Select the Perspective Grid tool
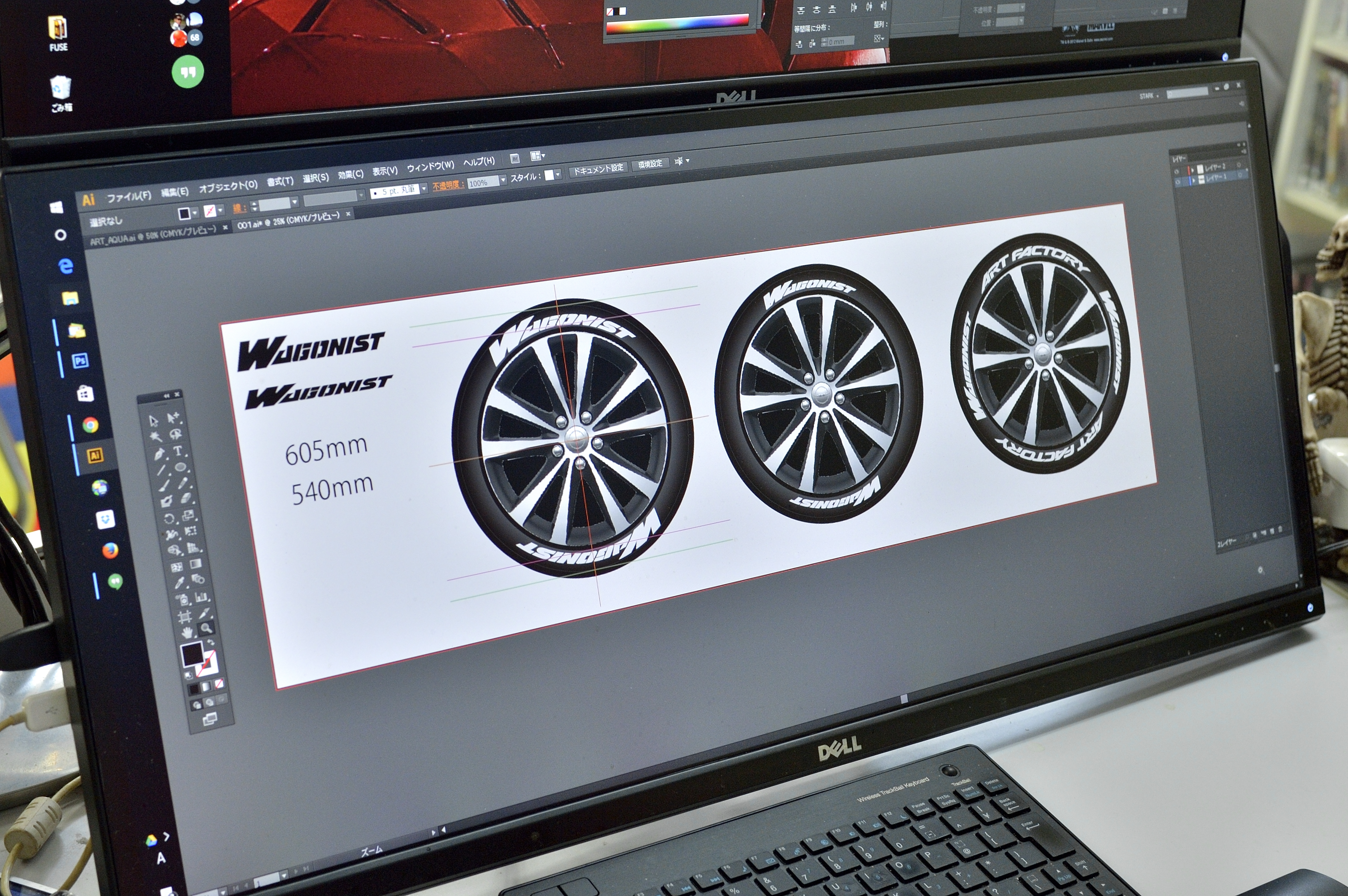This screenshot has width=1348, height=896. pos(193,547)
